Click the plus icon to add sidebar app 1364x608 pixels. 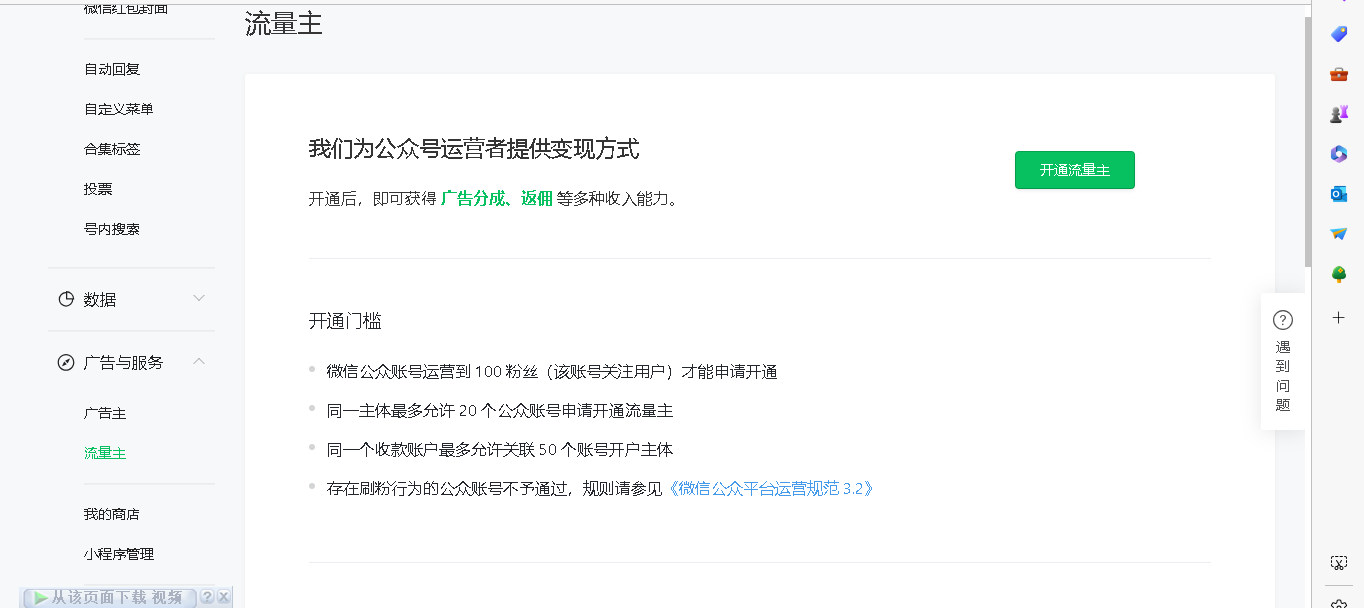pos(1339,317)
